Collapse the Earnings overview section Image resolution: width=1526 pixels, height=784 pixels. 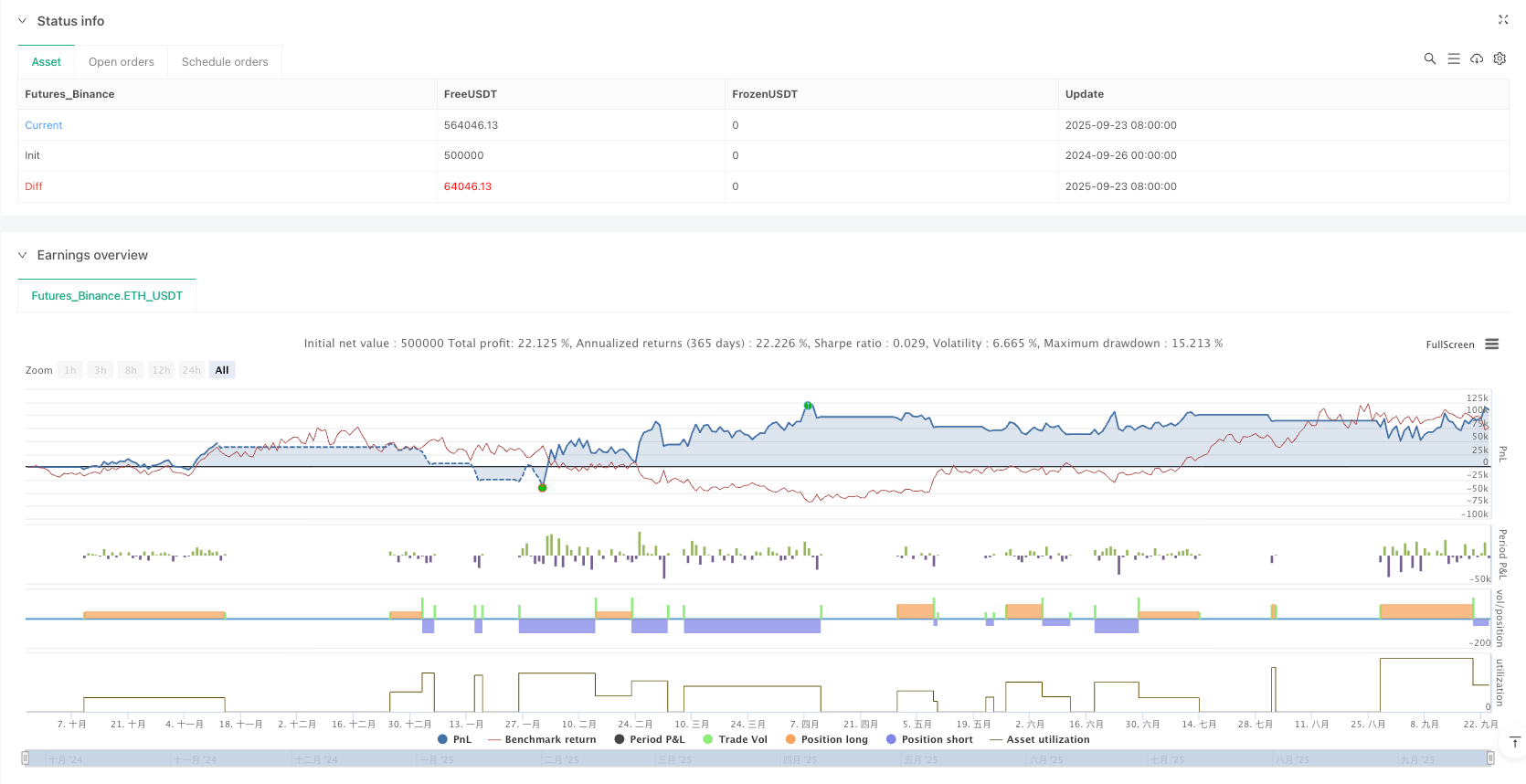pyautogui.click(x=23, y=255)
